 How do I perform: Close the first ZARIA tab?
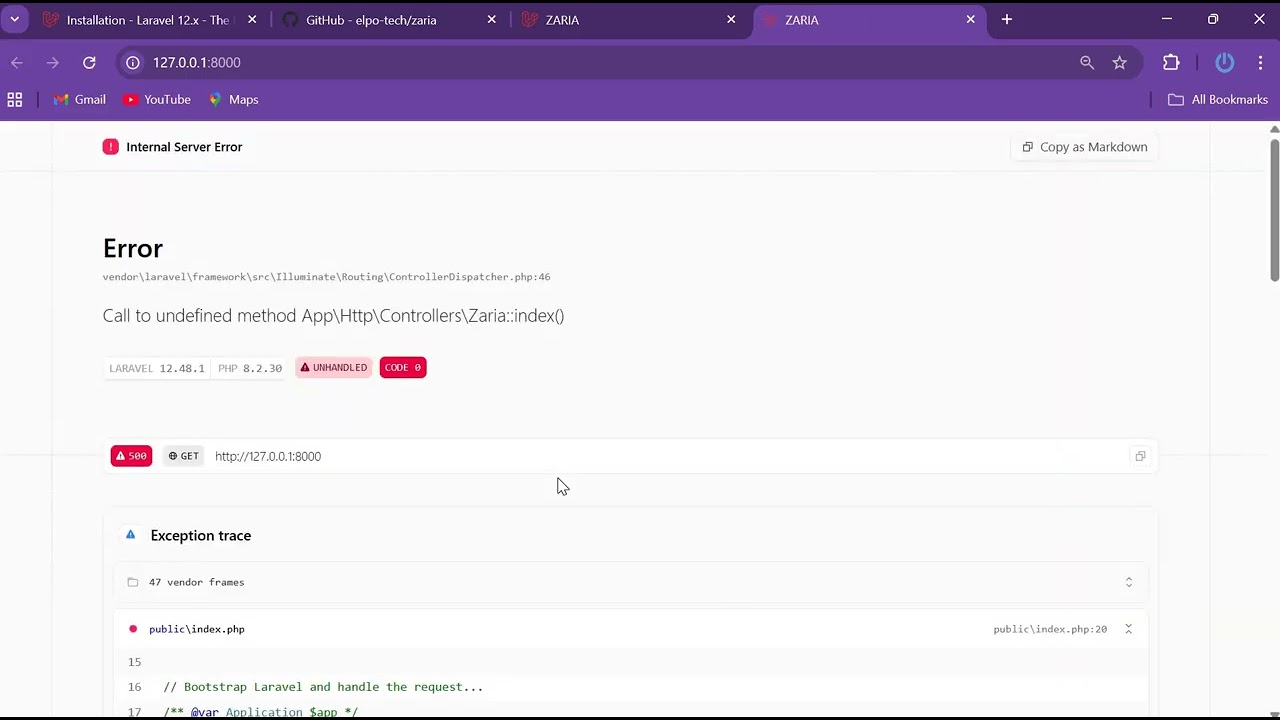(x=731, y=19)
